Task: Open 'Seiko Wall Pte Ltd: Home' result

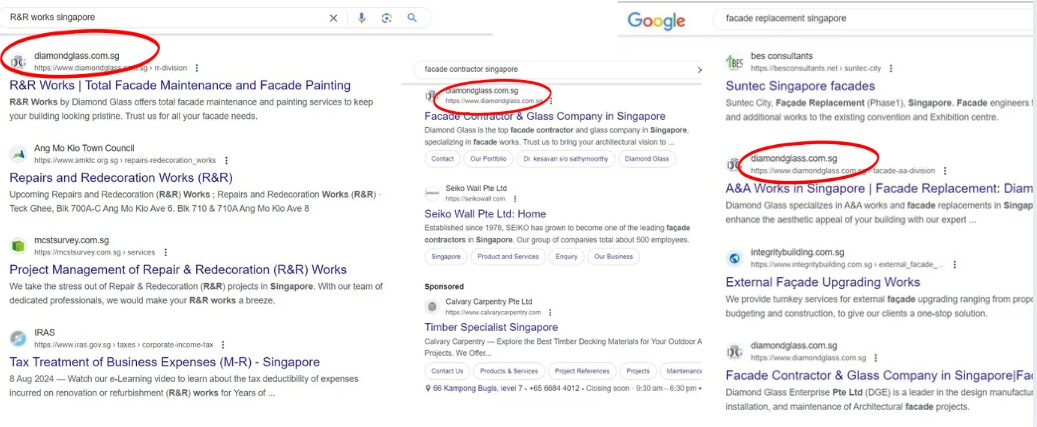Action: pyautogui.click(x=485, y=214)
